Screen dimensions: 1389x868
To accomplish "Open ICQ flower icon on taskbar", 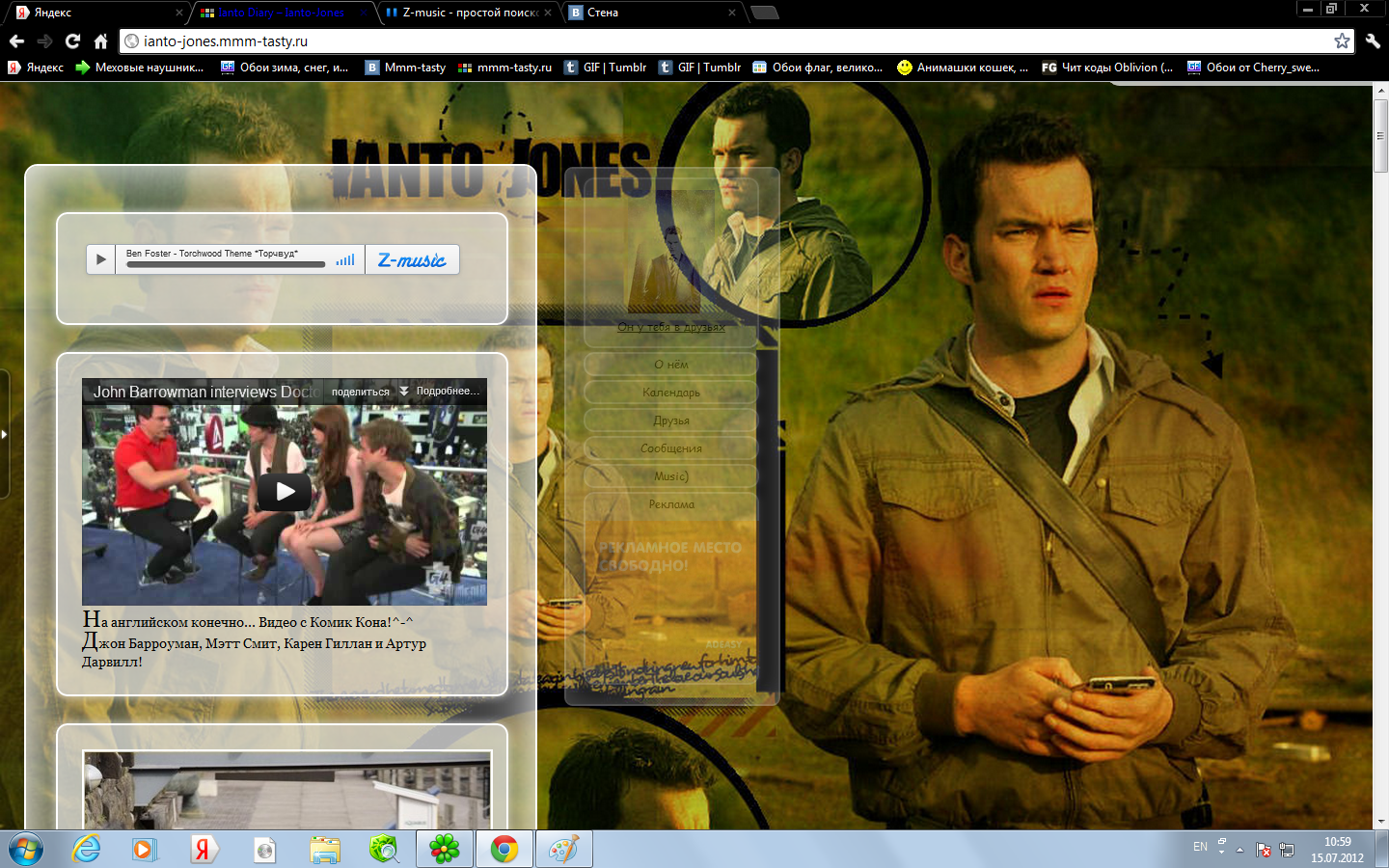I will 445,850.
